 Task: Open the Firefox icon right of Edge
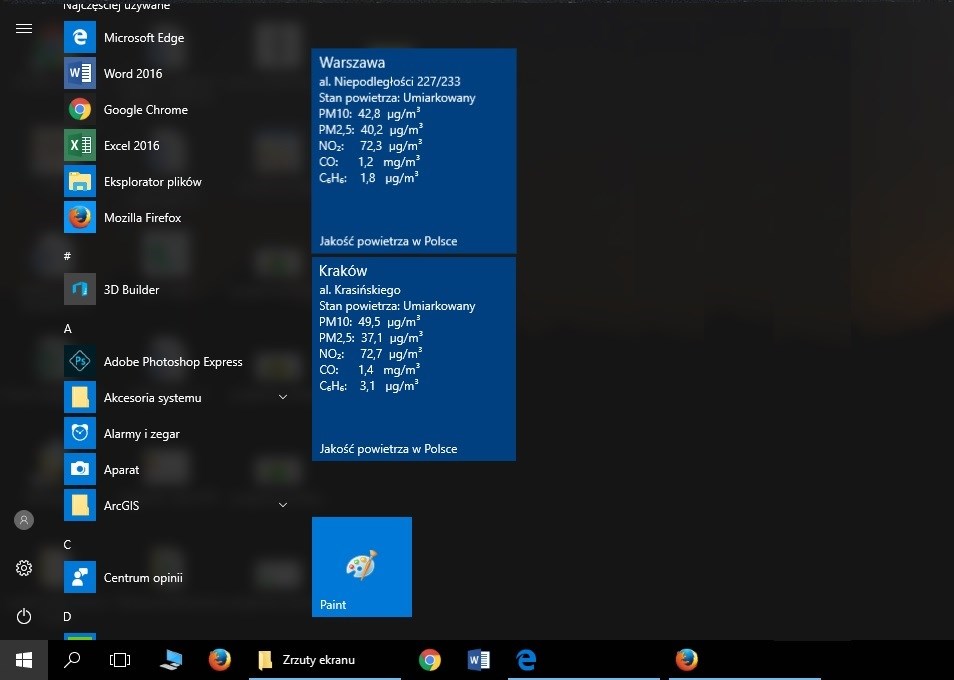click(687, 660)
